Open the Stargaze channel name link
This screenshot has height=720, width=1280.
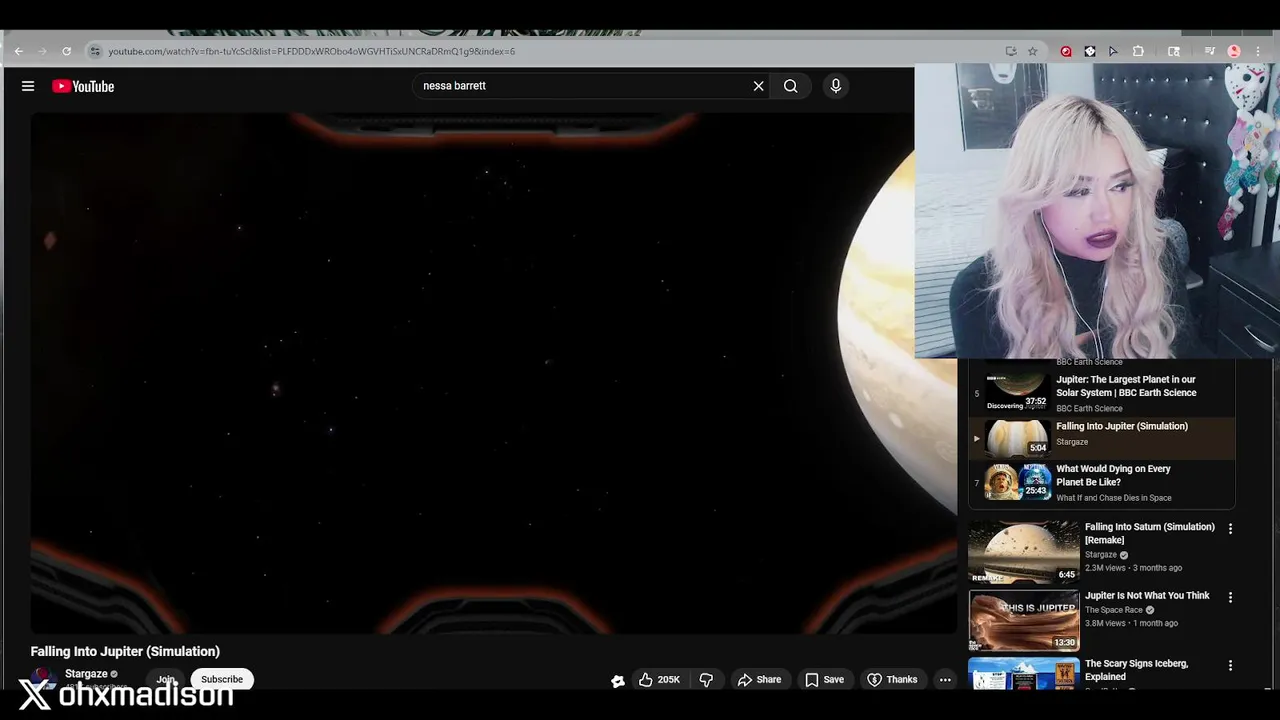click(86, 674)
